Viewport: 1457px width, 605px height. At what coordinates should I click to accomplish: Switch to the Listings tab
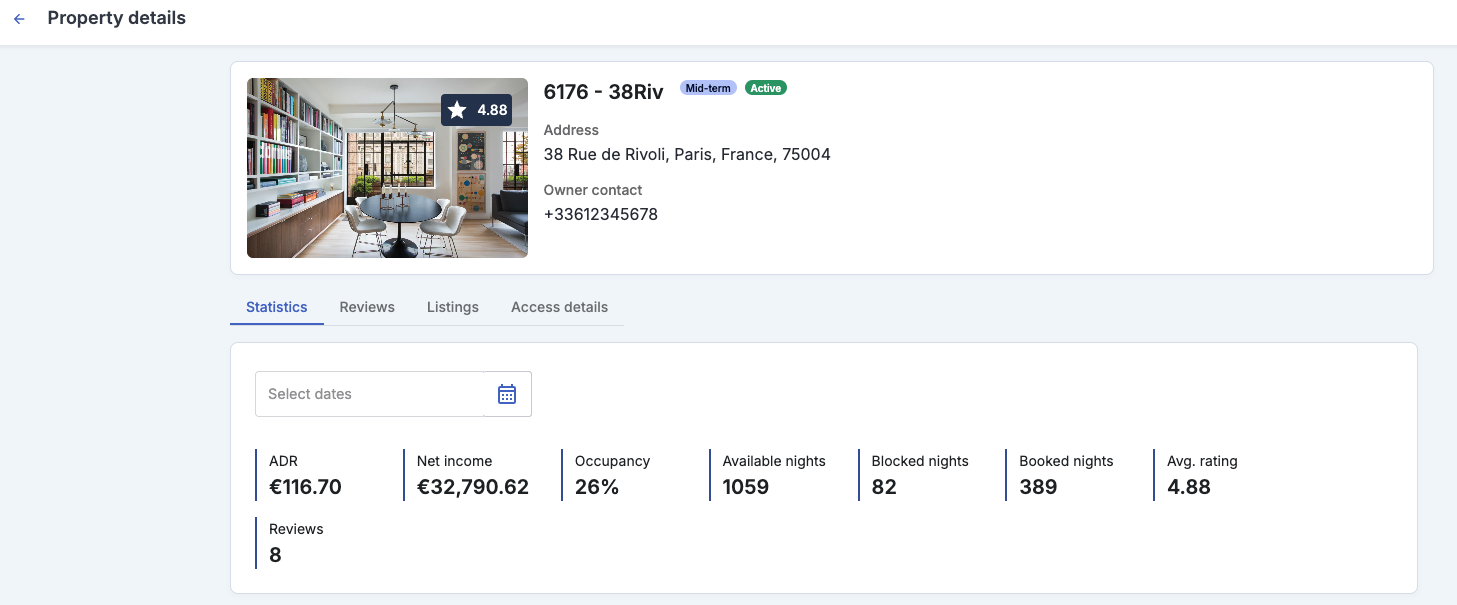pyautogui.click(x=453, y=307)
